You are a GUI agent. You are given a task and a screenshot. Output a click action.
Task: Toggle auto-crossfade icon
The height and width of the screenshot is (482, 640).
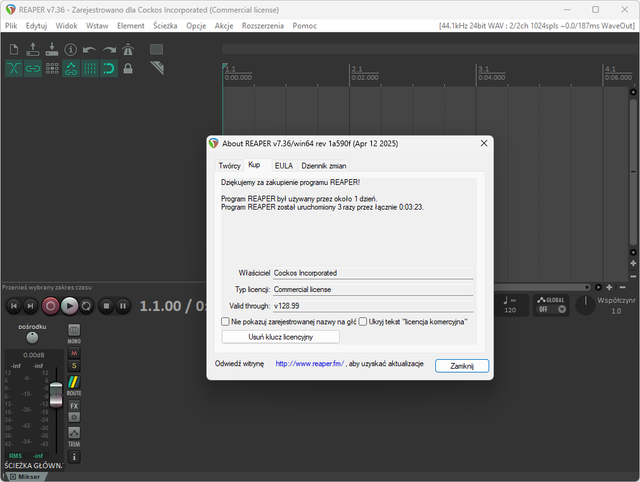click(14, 68)
